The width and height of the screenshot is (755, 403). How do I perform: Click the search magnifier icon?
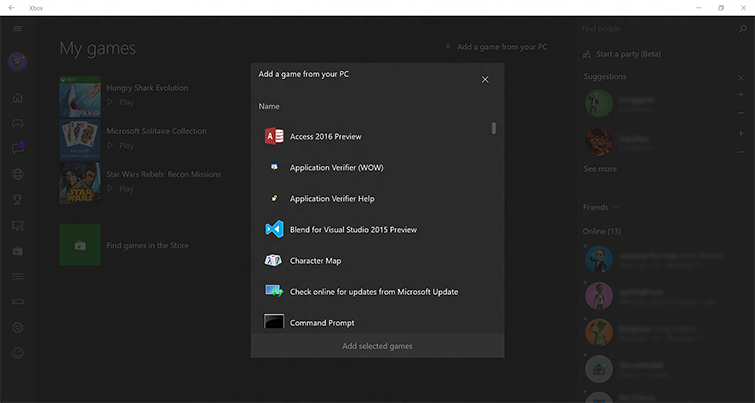click(742, 29)
